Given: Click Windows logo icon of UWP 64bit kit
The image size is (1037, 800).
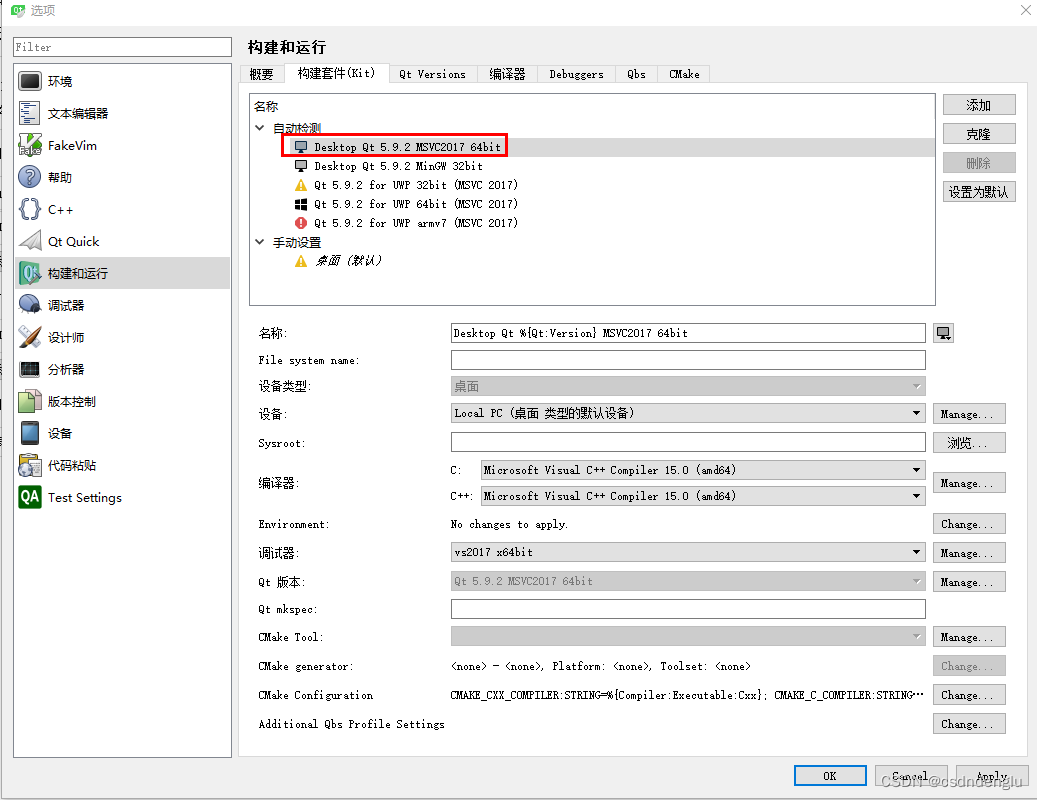Looking at the screenshot, I should pos(301,204).
